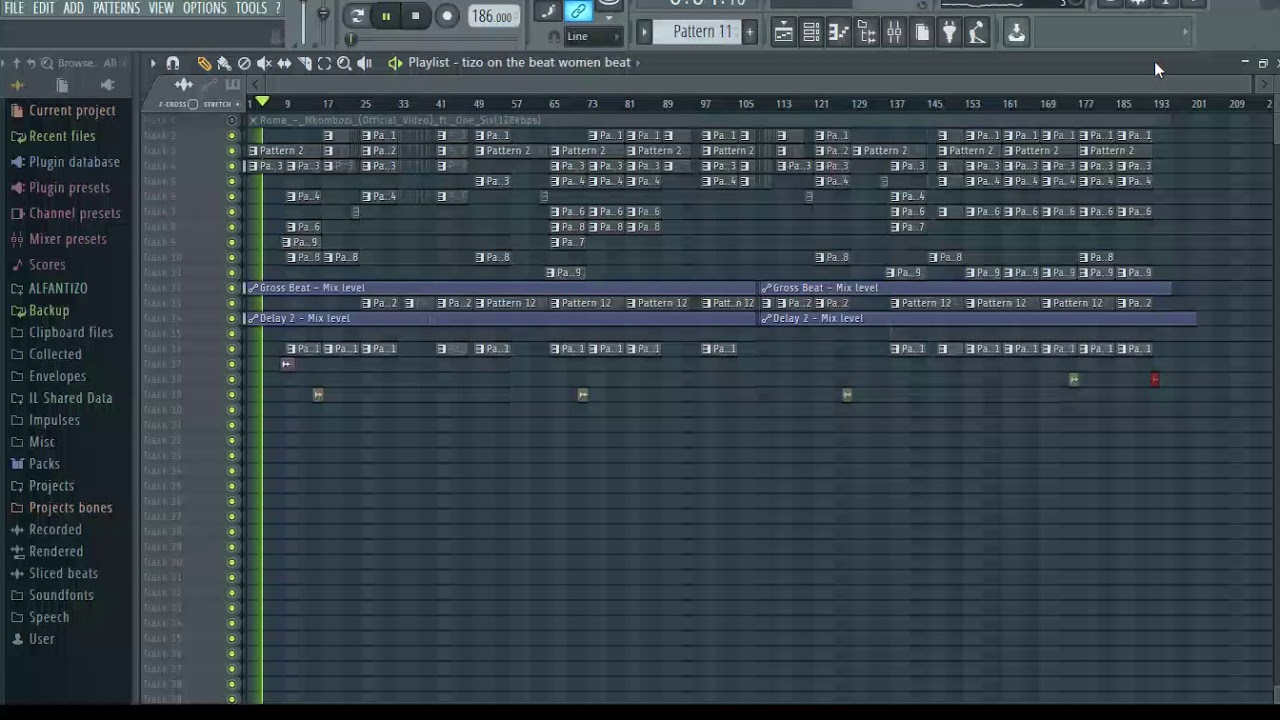Open the TOOLS menu

[252, 8]
